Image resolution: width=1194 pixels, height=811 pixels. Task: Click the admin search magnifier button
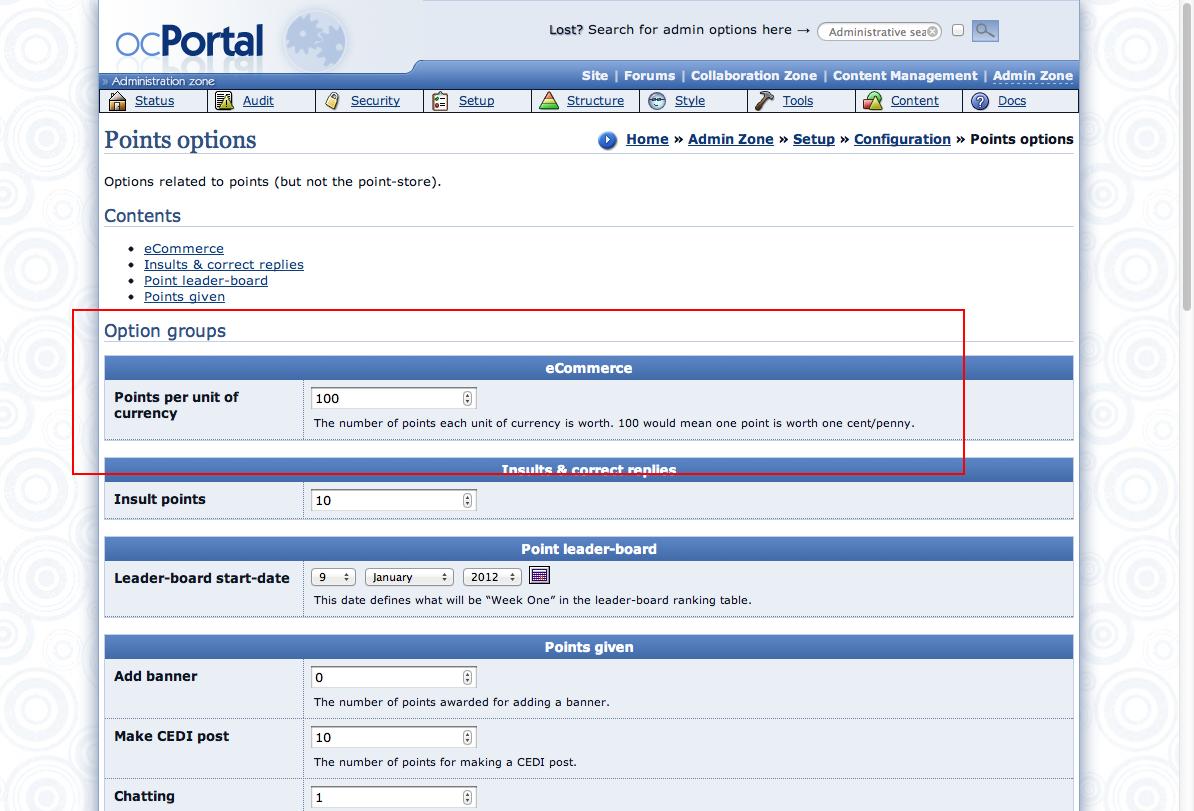coord(985,31)
